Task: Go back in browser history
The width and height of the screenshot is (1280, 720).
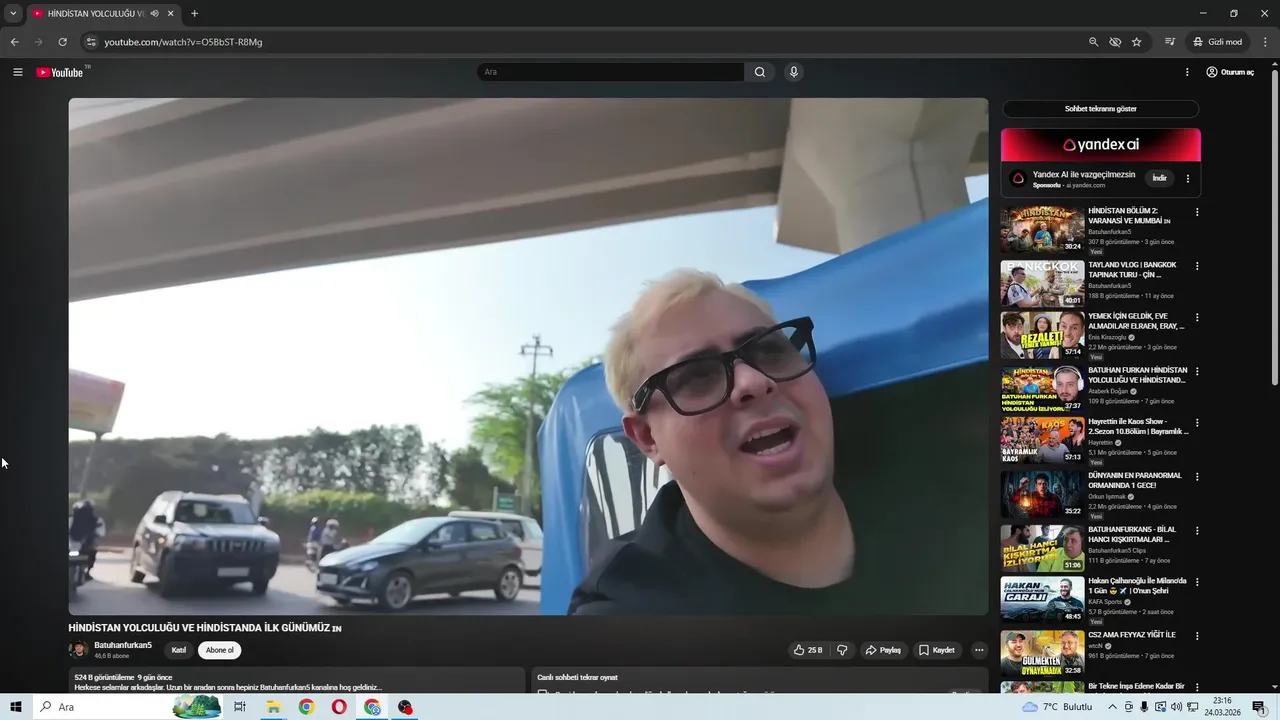Action: 14,42
